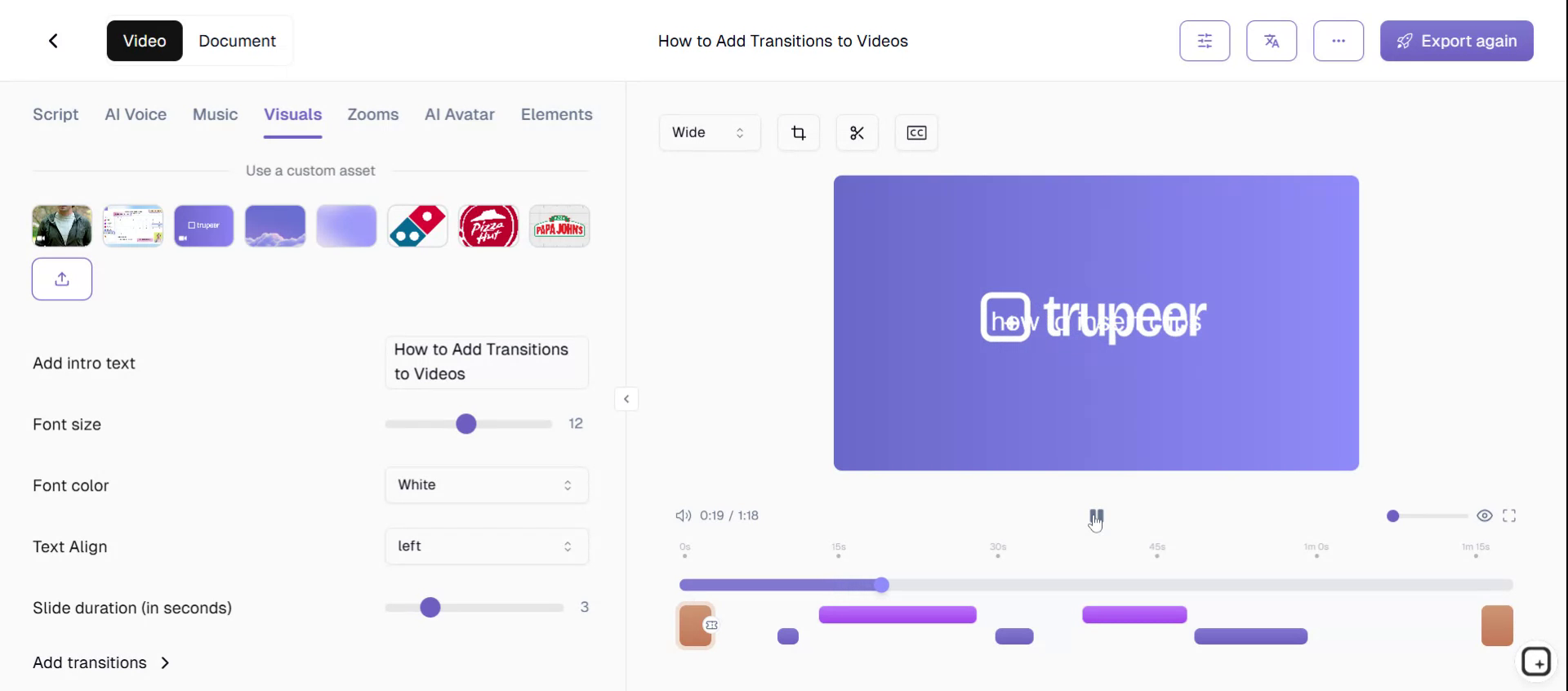Select the person photo asset thumbnail
This screenshot has height=691, width=1568.
tap(62, 226)
